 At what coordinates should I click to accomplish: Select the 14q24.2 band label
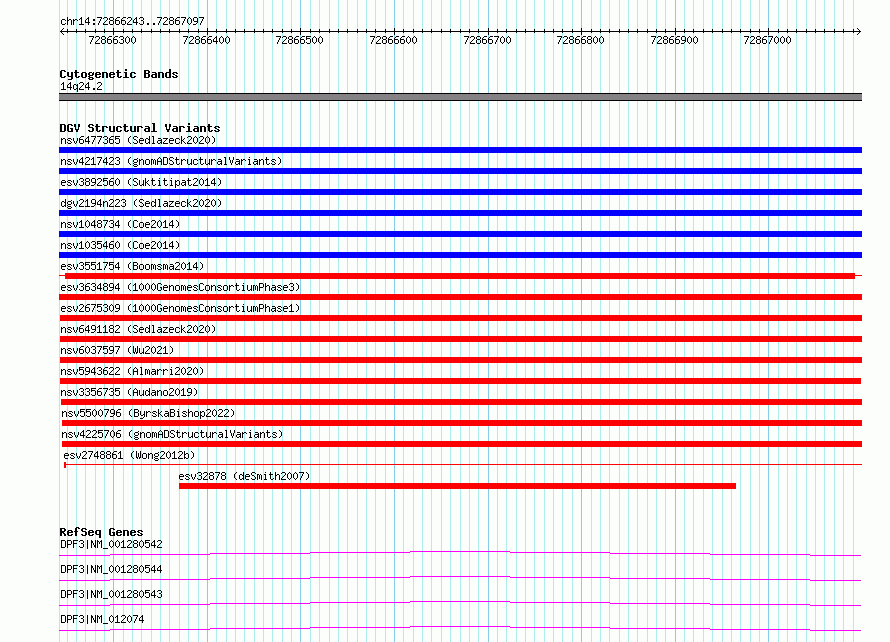coord(81,86)
